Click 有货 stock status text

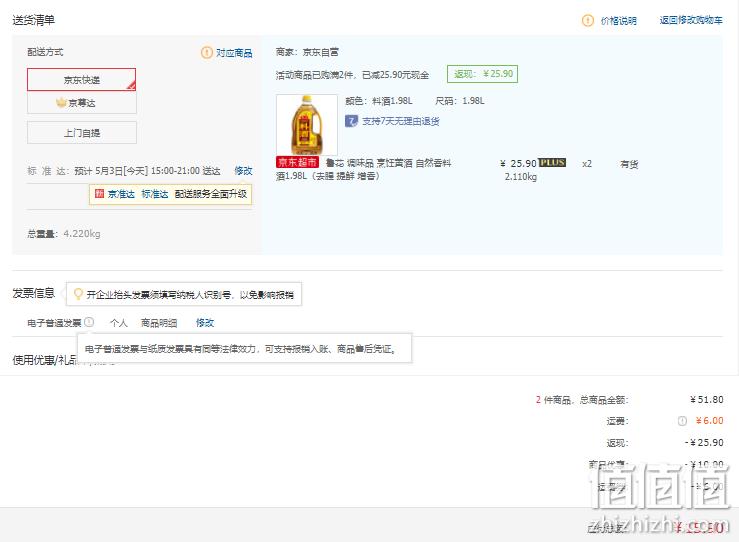pyautogui.click(x=629, y=164)
